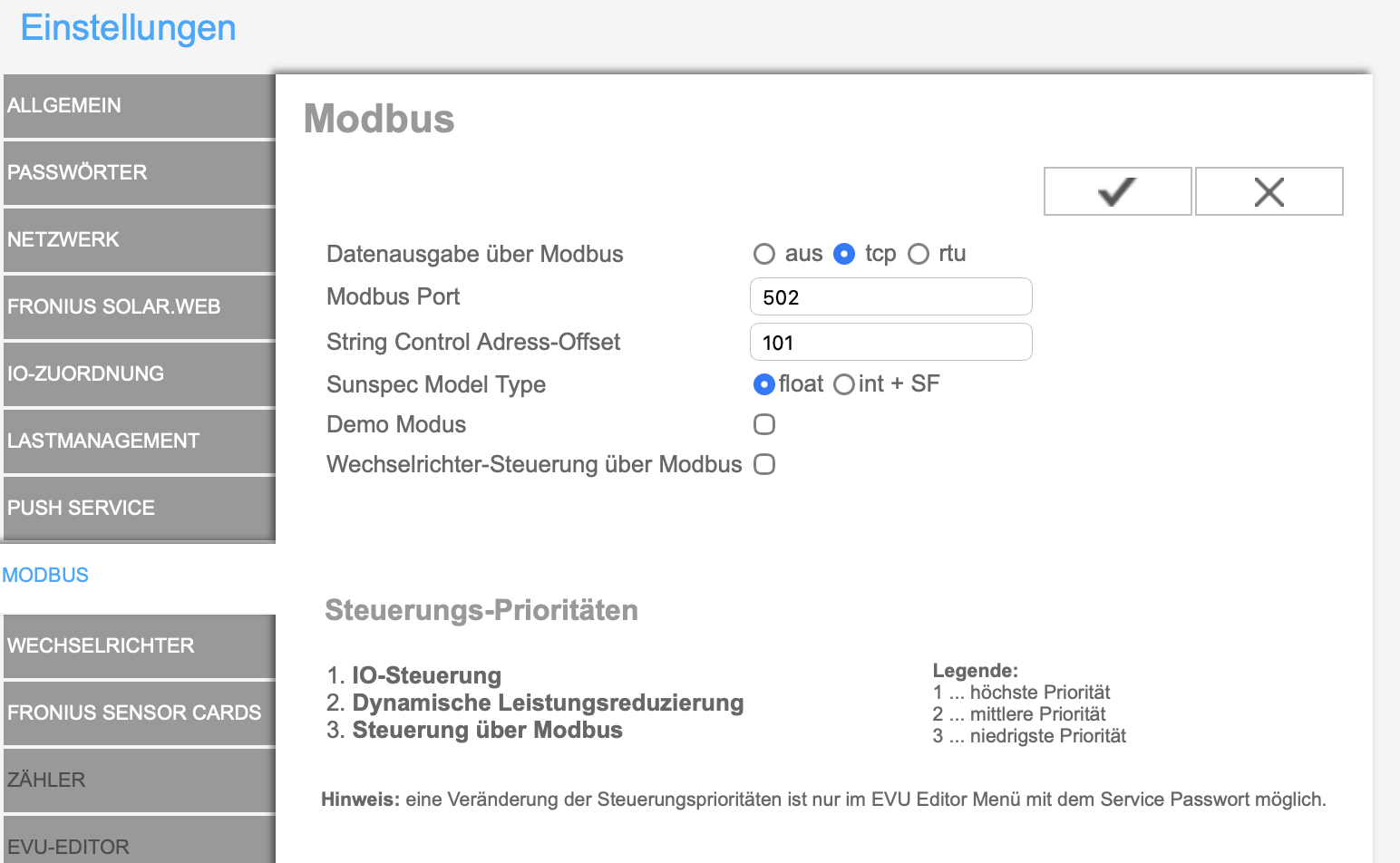Open the Allgemein settings tab
Screen dimensions: 1400x863
pos(139,105)
